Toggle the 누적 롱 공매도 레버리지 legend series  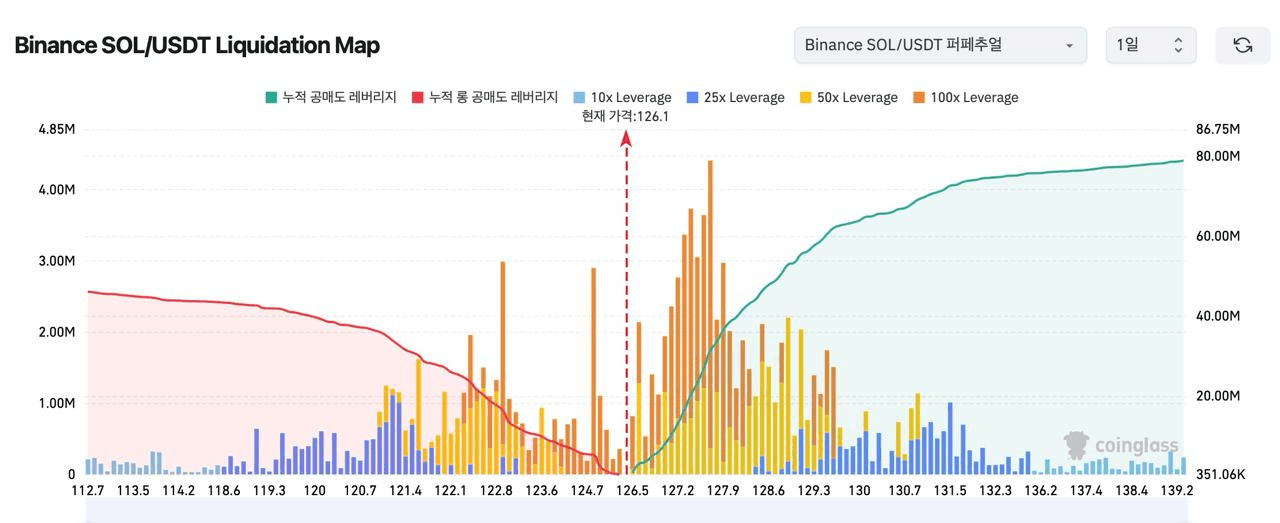485,97
